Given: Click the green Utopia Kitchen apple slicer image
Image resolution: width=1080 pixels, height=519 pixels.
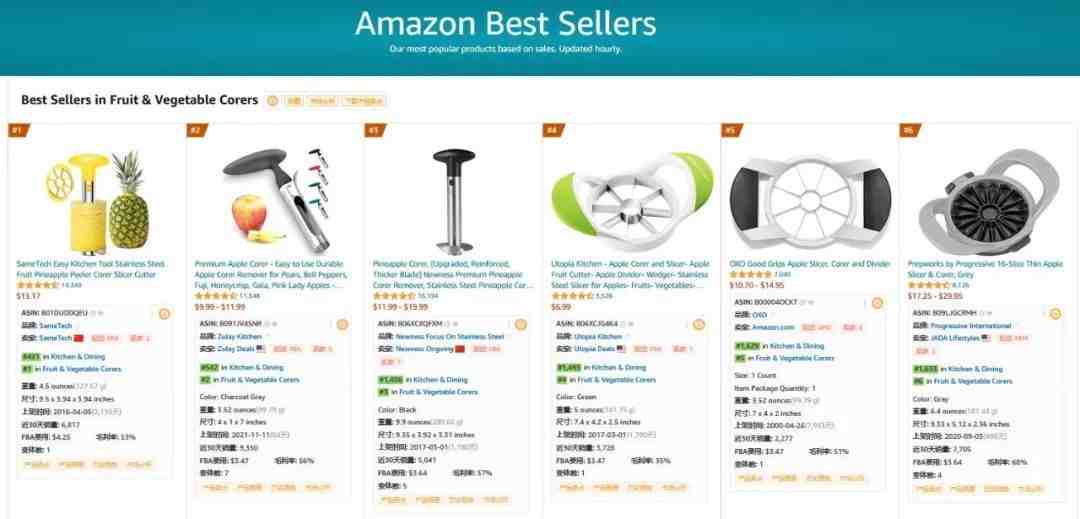Looking at the screenshot, I should (630, 200).
